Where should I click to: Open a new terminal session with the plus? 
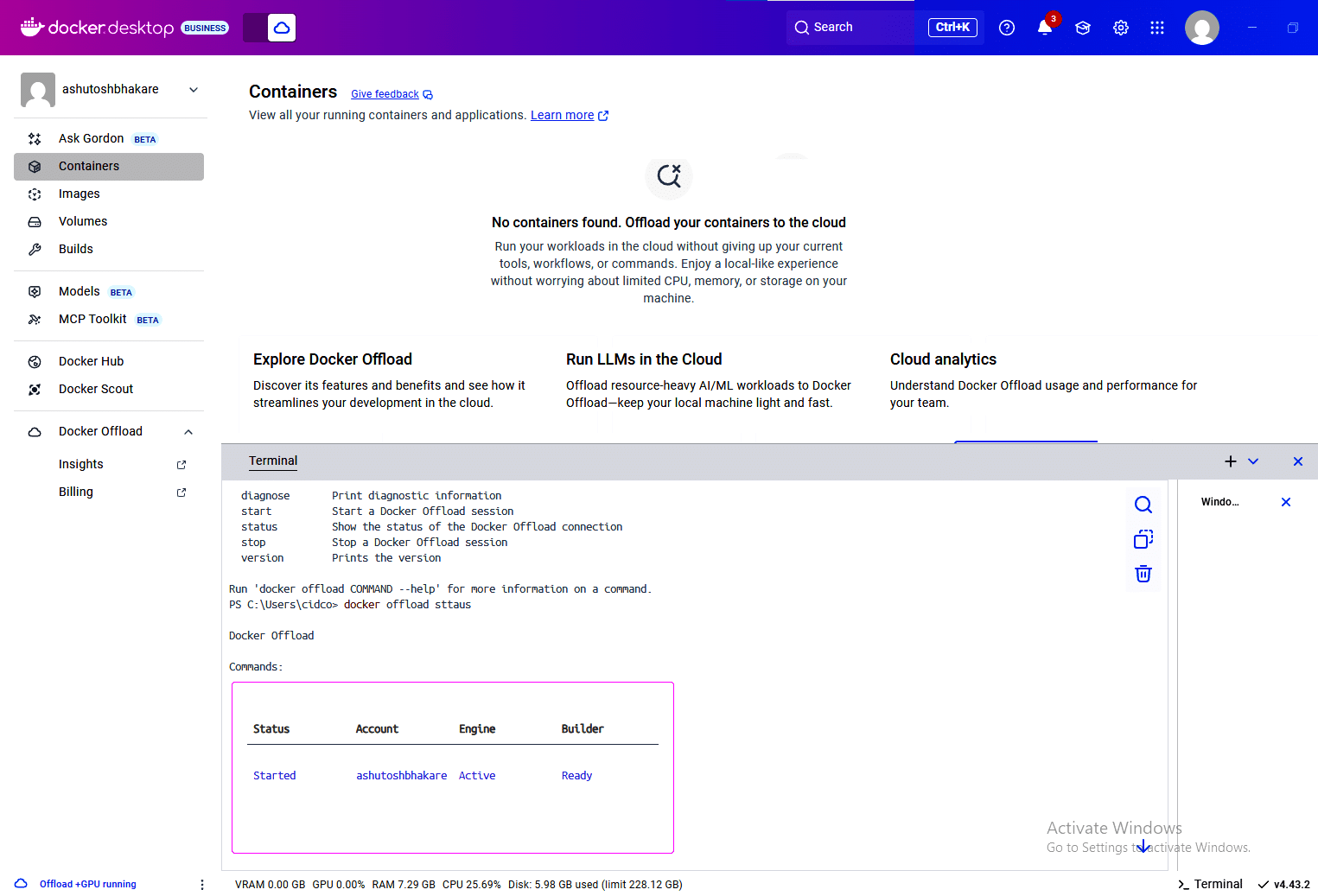click(1230, 461)
